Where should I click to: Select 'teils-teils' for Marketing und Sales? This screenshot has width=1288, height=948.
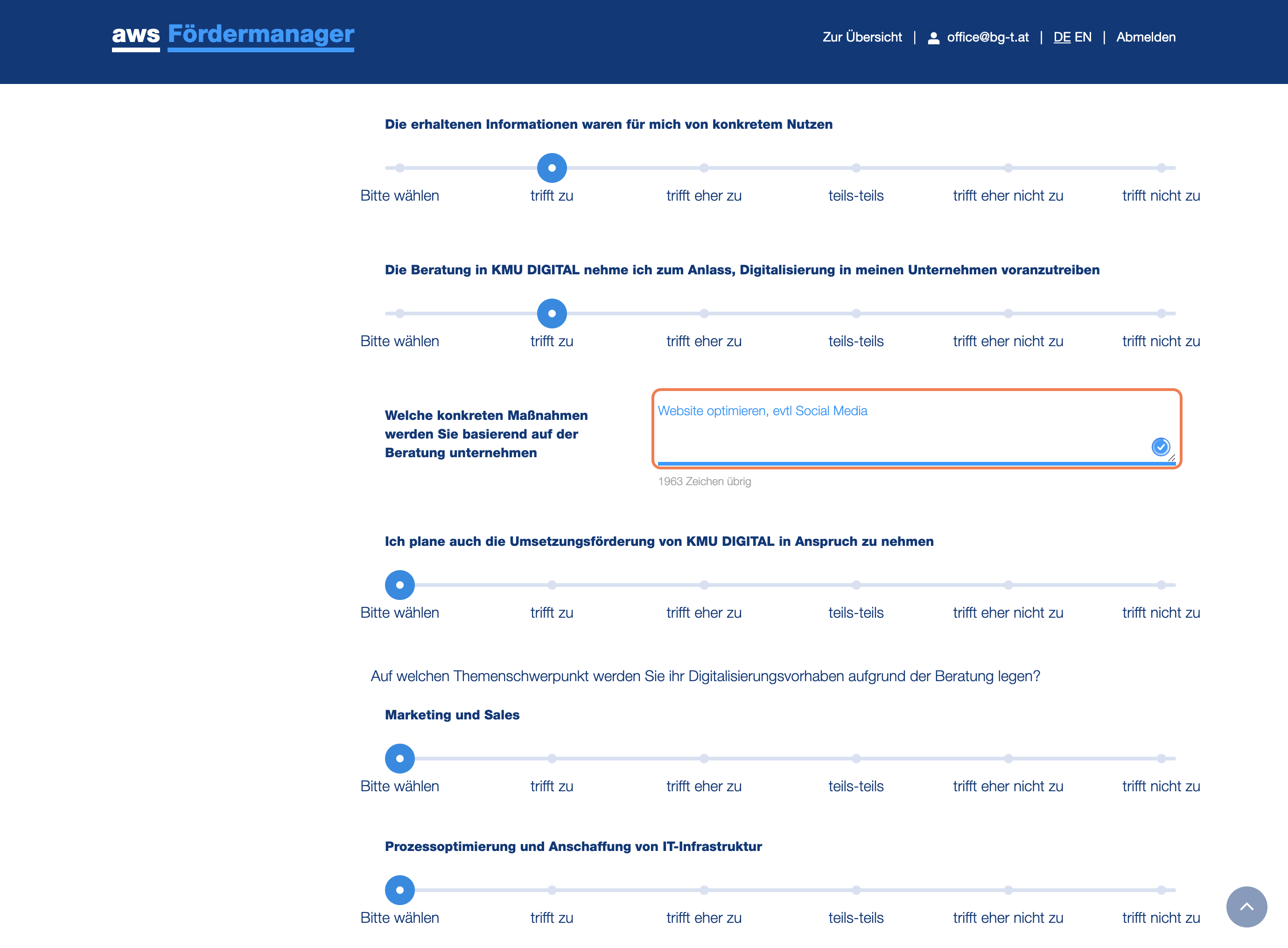(856, 759)
